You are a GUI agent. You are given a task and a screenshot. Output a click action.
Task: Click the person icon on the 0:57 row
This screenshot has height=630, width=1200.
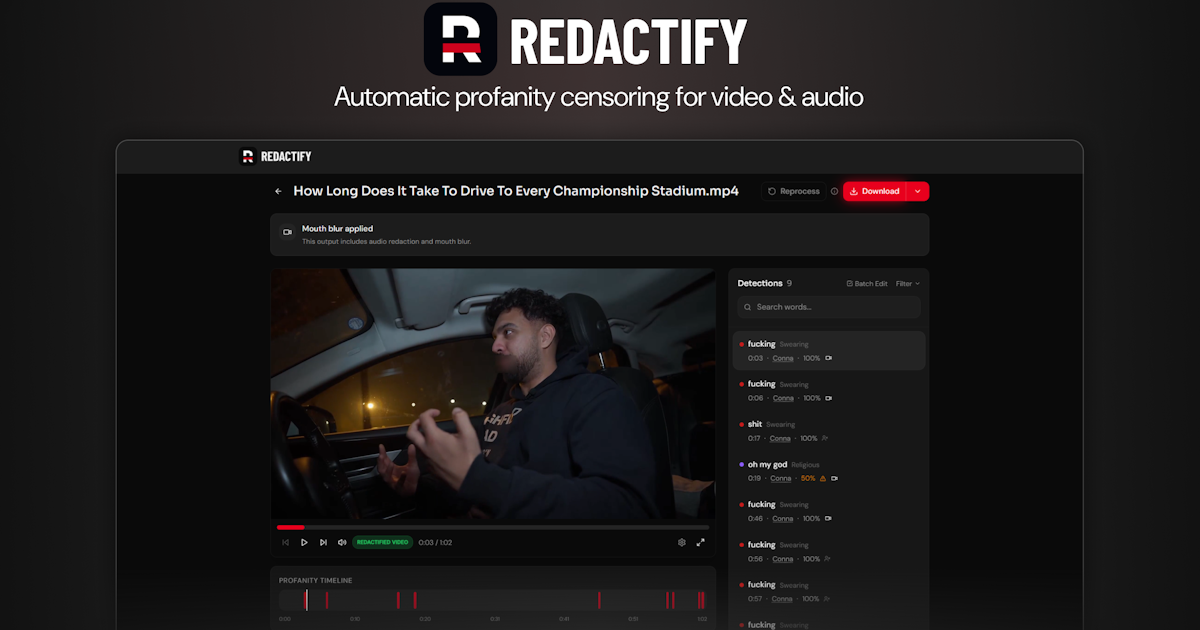pos(827,598)
